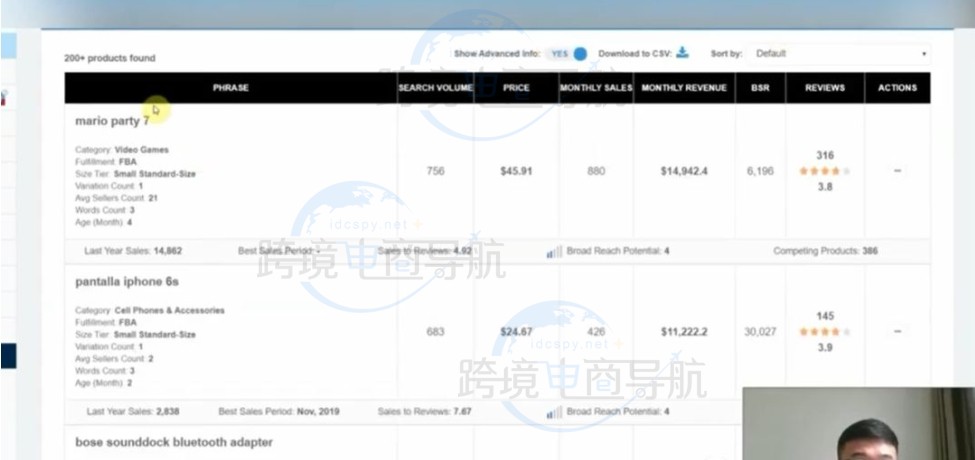
Task: Click star rating for mario party 7
Action: click(824, 171)
